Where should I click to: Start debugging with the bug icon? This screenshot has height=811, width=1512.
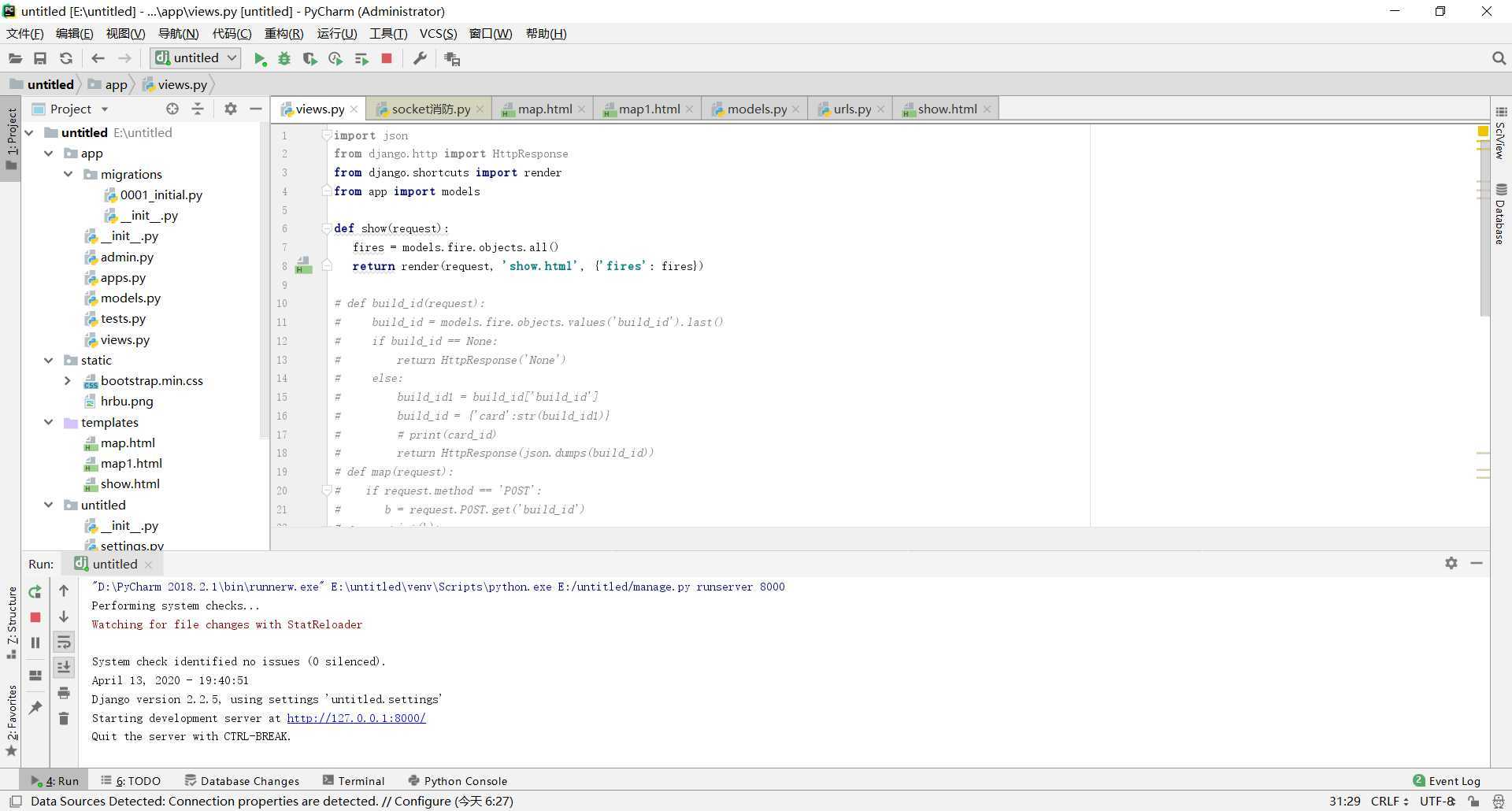point(284,59)
